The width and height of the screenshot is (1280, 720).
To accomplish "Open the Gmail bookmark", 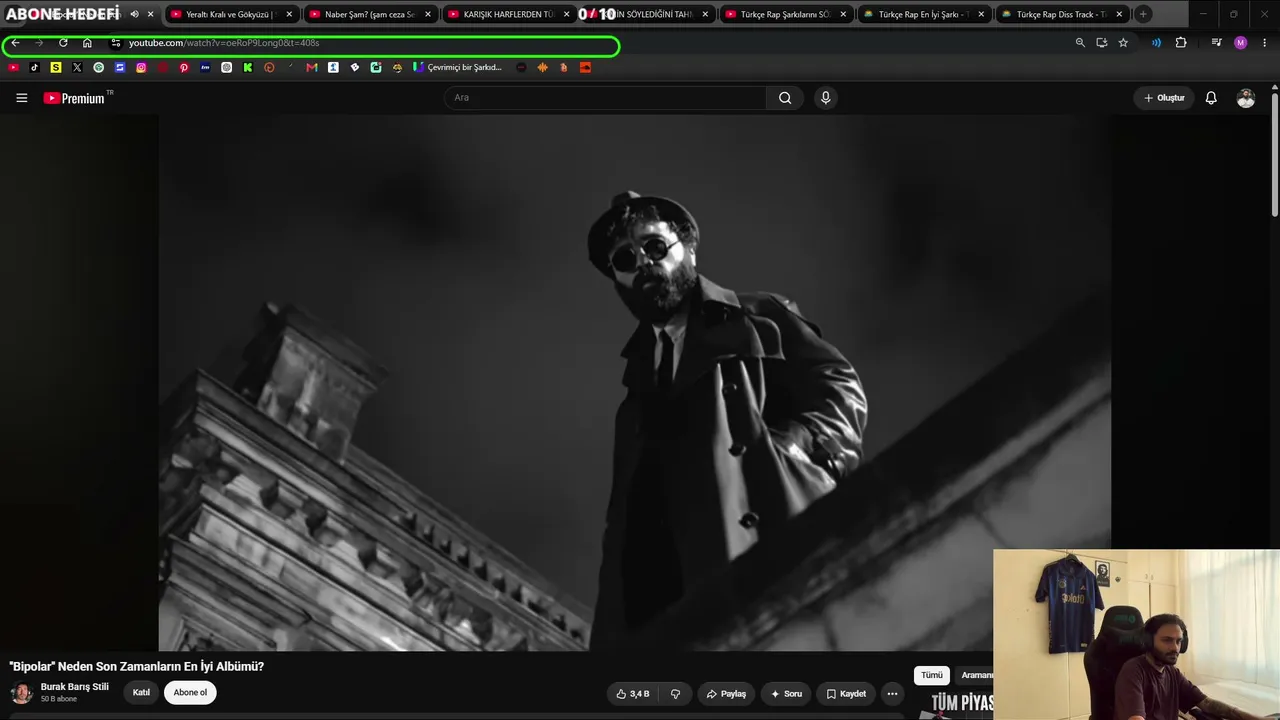I will coord(312,67).
